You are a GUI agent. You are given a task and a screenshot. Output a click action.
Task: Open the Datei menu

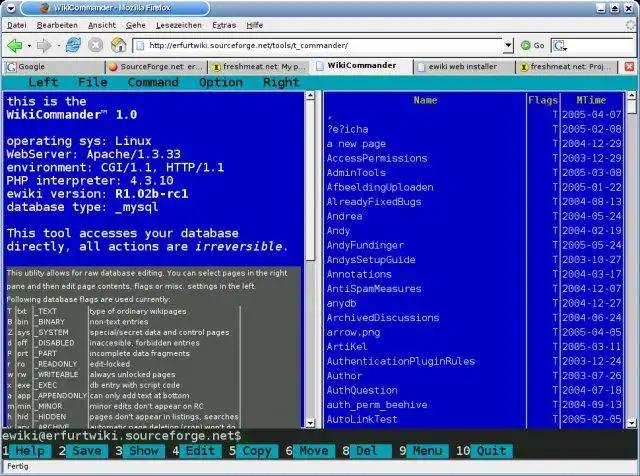[17, 25]
